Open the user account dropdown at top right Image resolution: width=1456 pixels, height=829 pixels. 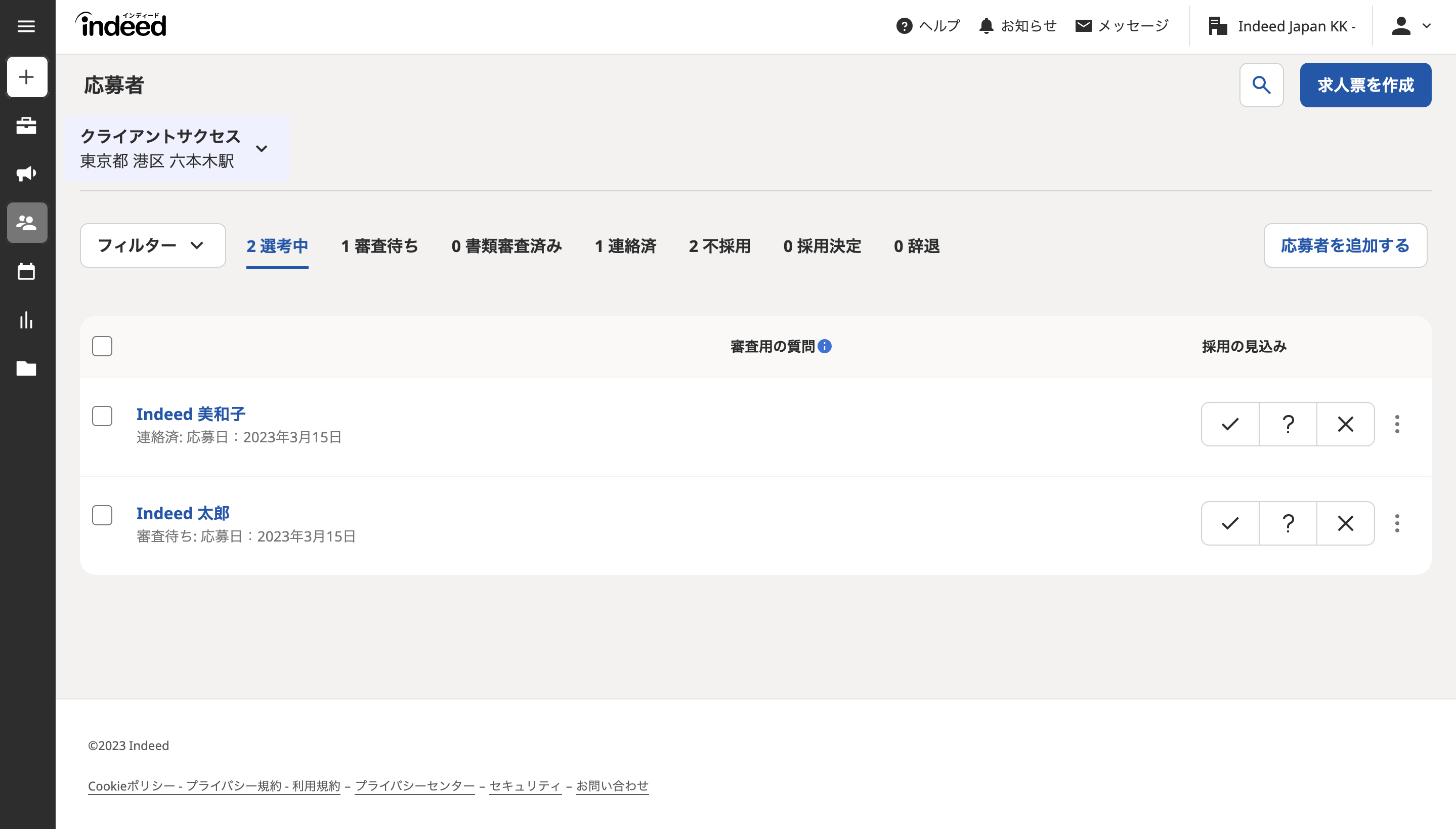(x=1410, y=26)
